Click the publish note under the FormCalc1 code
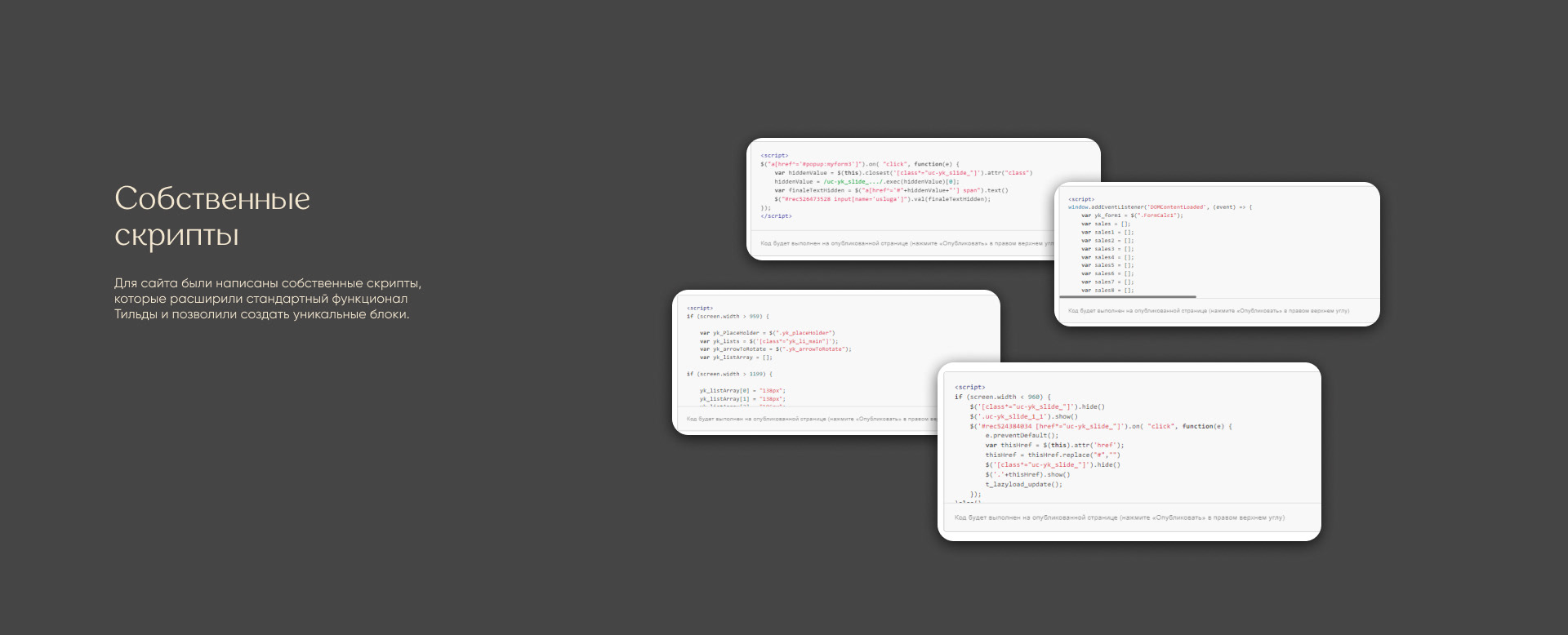The width and height of the screenshot is (1568, 635). [x=1208, y=311]
